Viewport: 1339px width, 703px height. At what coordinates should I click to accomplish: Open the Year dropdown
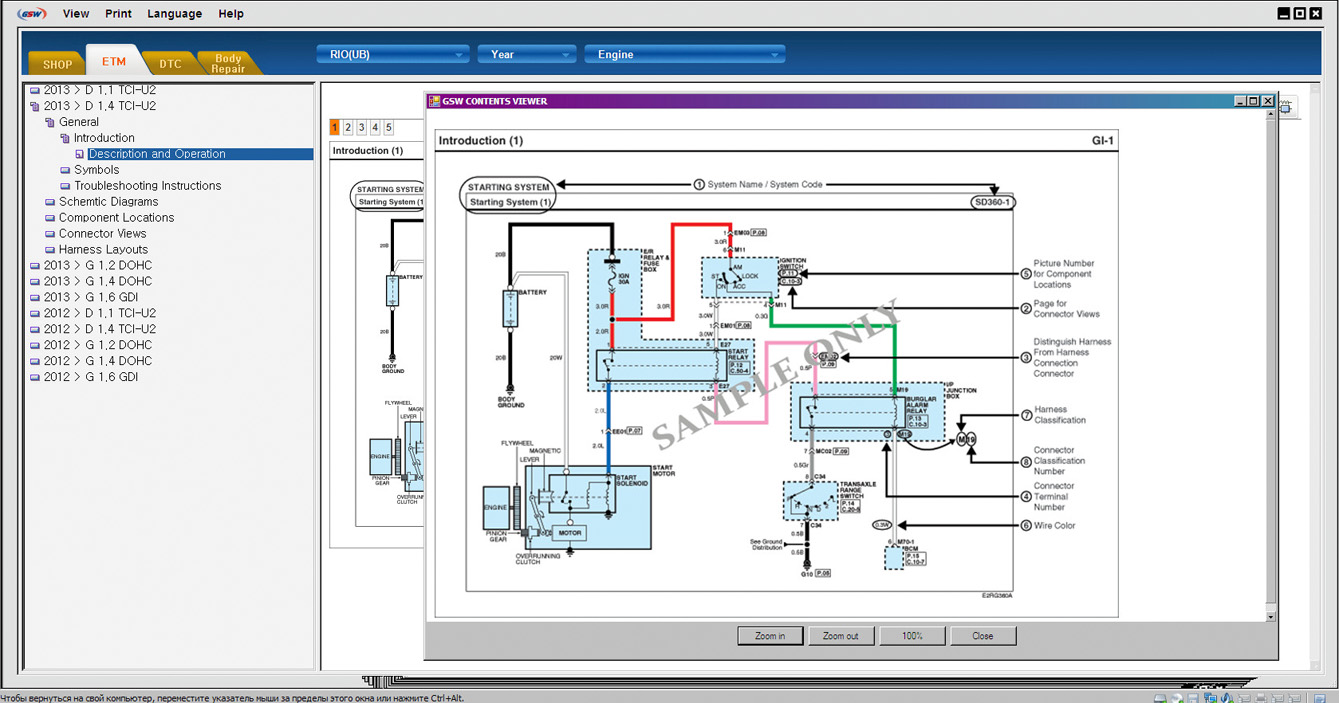pos(526,55)
